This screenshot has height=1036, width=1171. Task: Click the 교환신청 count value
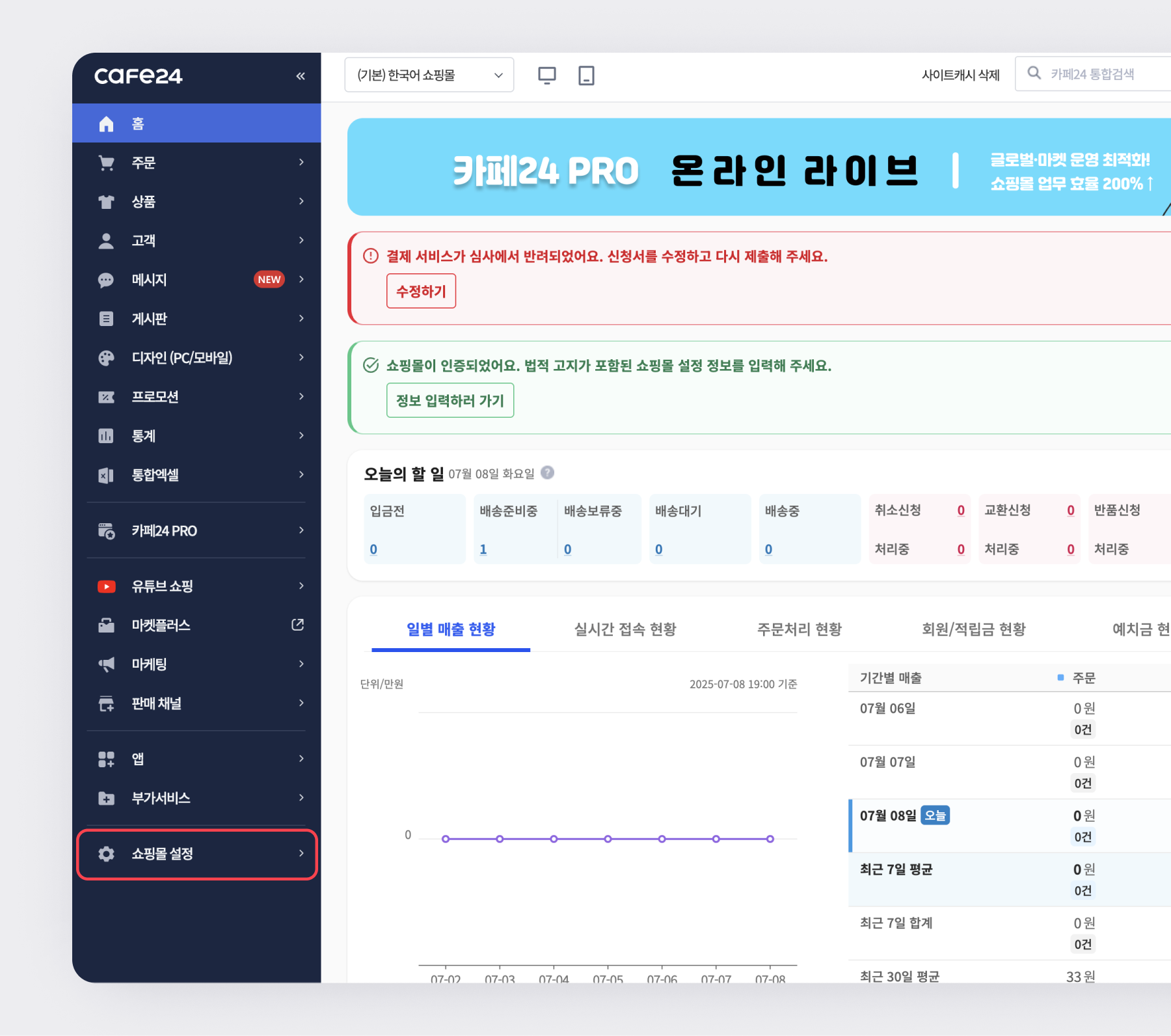coord(1071,510)
